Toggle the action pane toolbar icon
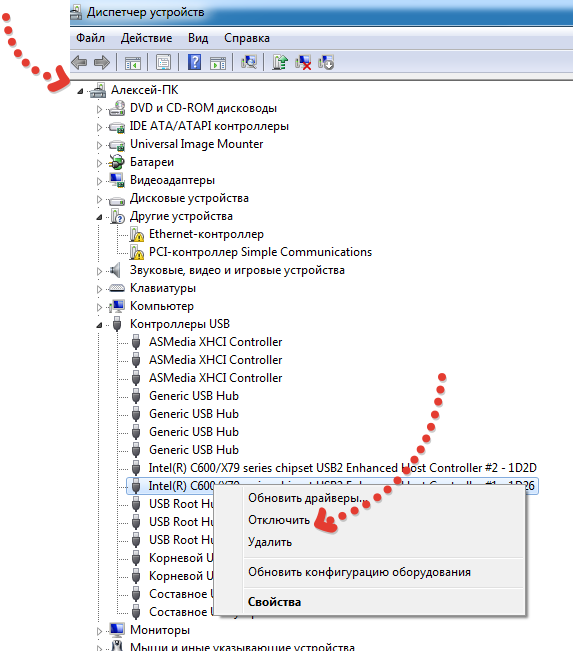 click(218, 63)
